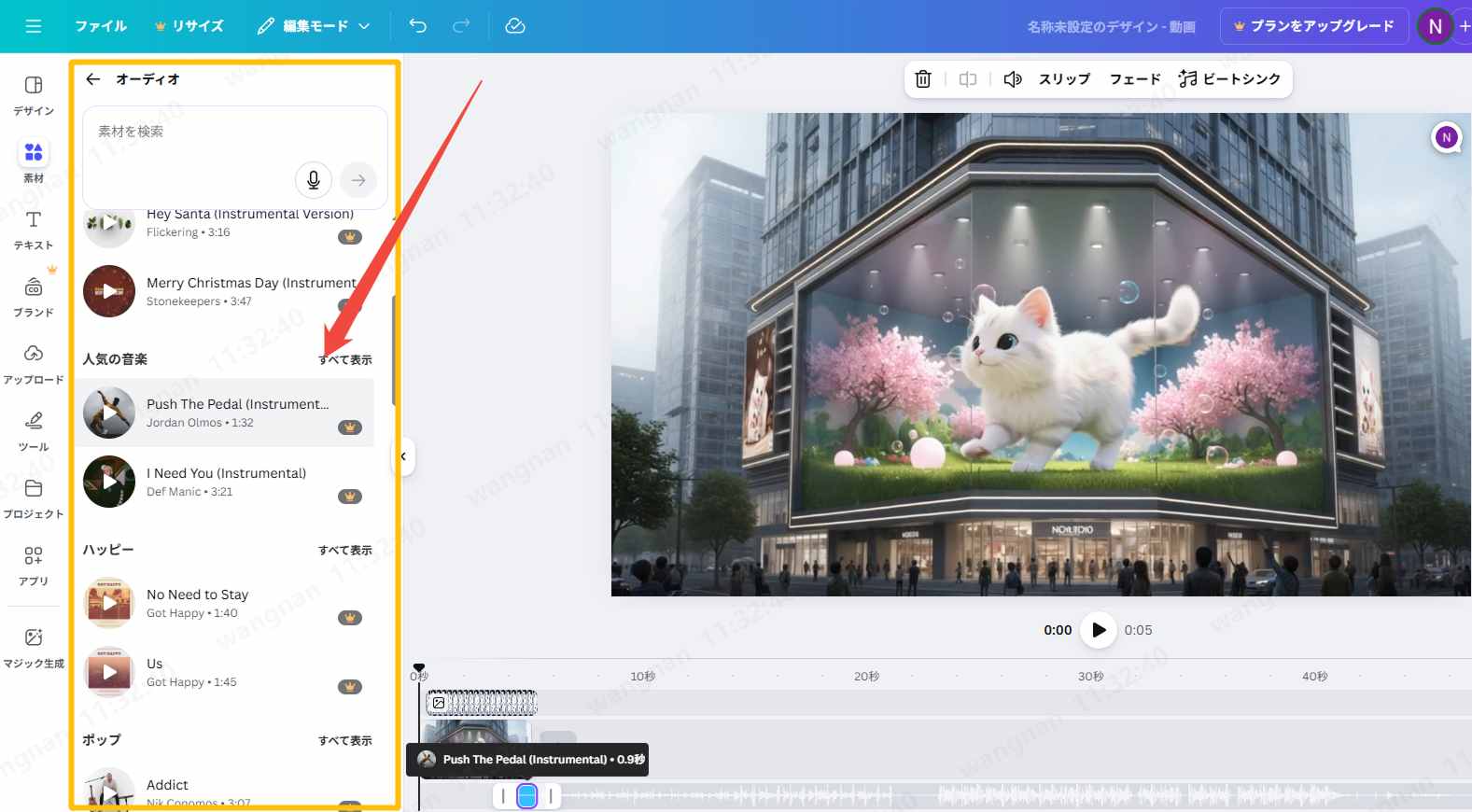Image resolution: width=1472 pixels, height=812 pixels.
Task: Check the cloud save status icon
Action: (515, 26)
